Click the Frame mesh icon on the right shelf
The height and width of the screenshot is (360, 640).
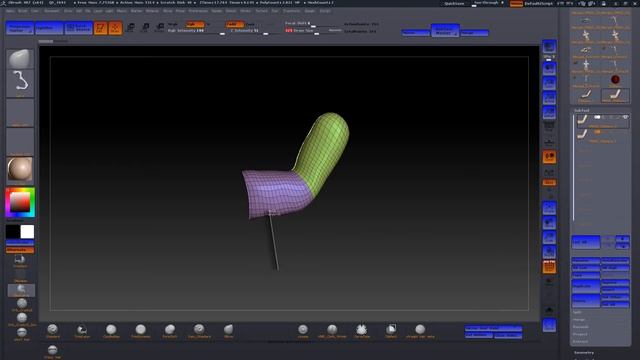click(x=549, y=208)
